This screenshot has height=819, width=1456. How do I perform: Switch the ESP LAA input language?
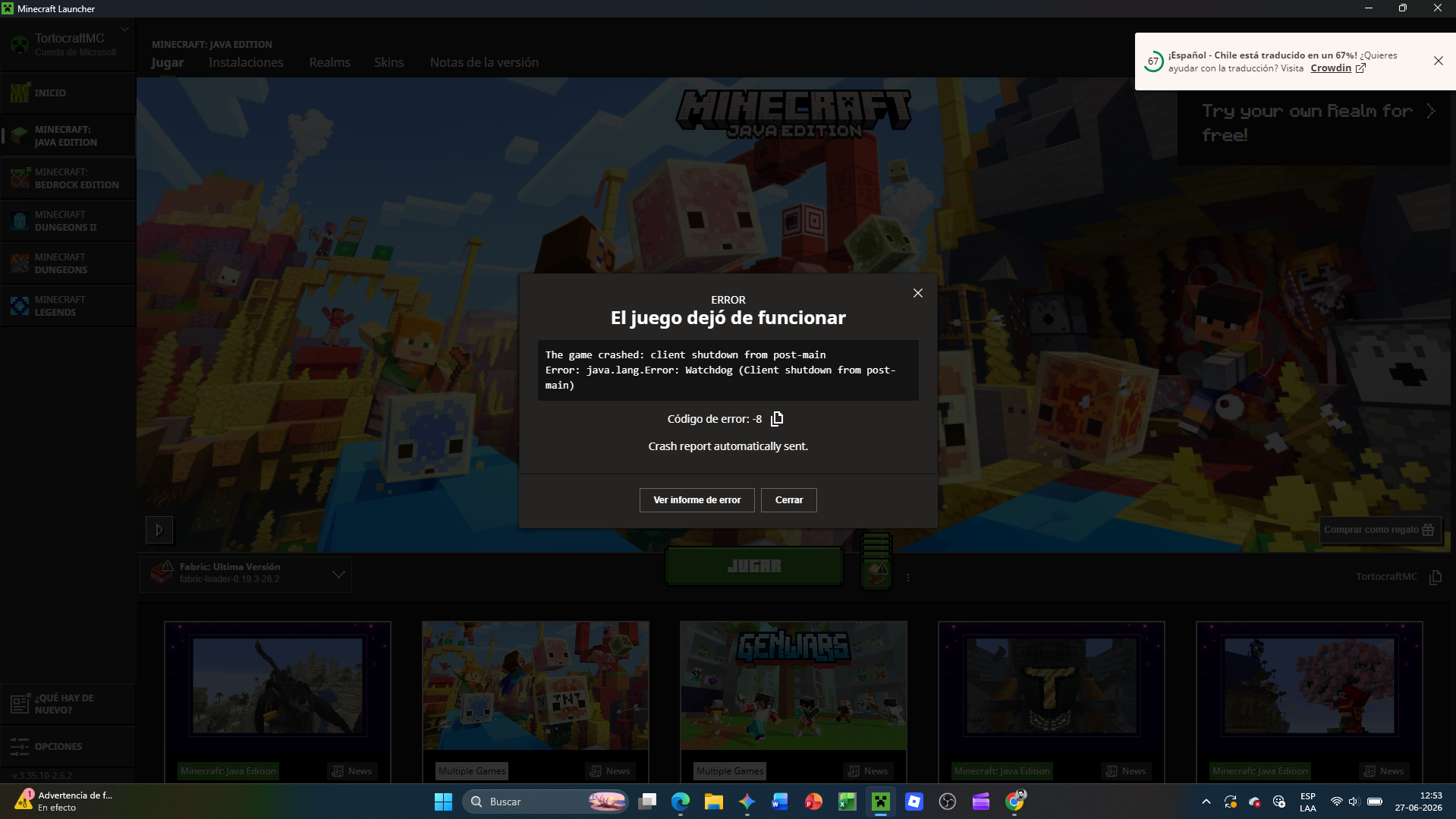coord(1308,802)
